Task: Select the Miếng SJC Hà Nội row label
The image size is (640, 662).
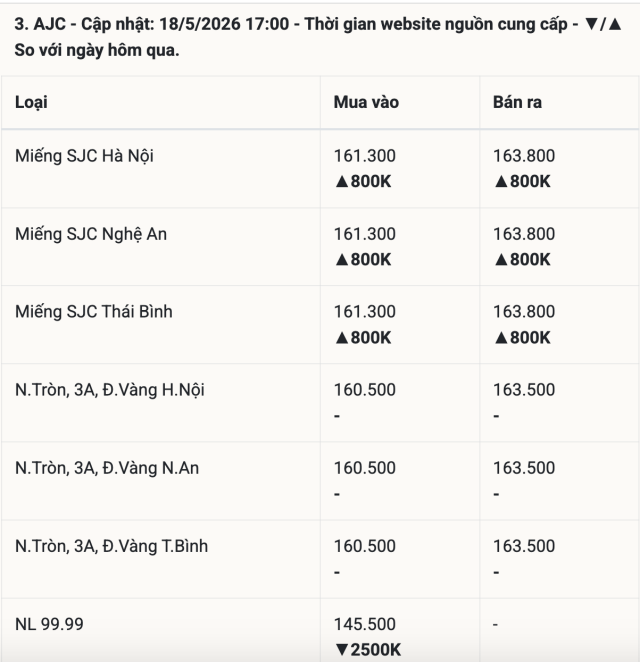Action: (x=84, y=156)
